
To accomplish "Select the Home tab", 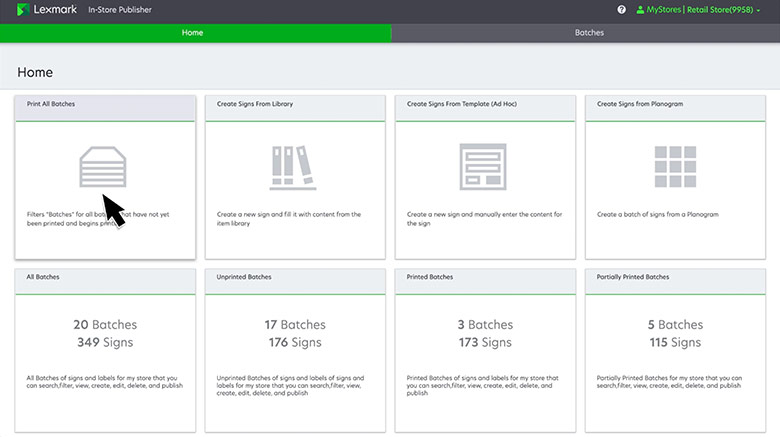I will pyautogui.click(x=193, y=33).
